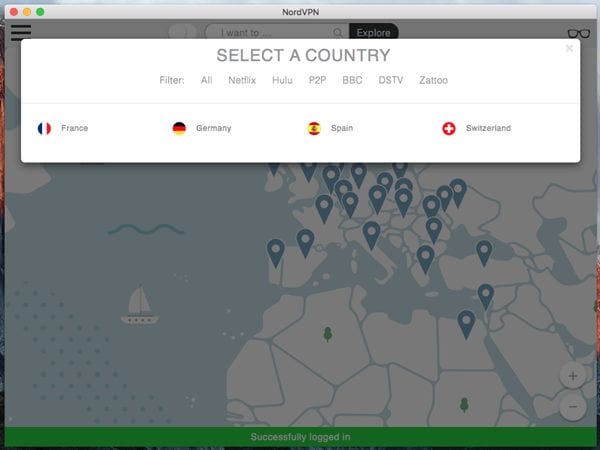The width and height of the screenshot is (600, 450).
Task: Filter servers by Netflix
Action: tap(242, 80)
